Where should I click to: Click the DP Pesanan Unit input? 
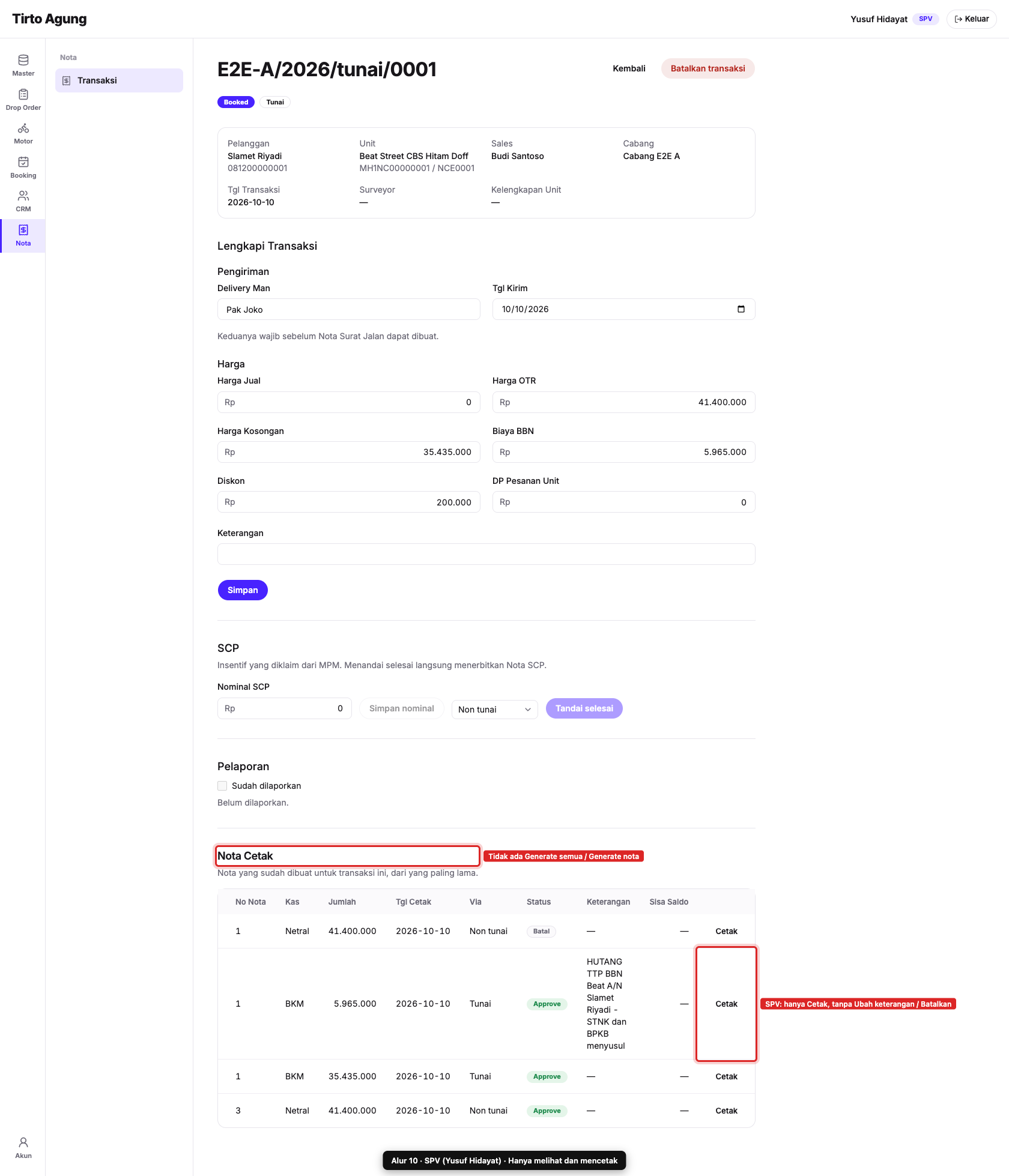(x=623, y=502)
